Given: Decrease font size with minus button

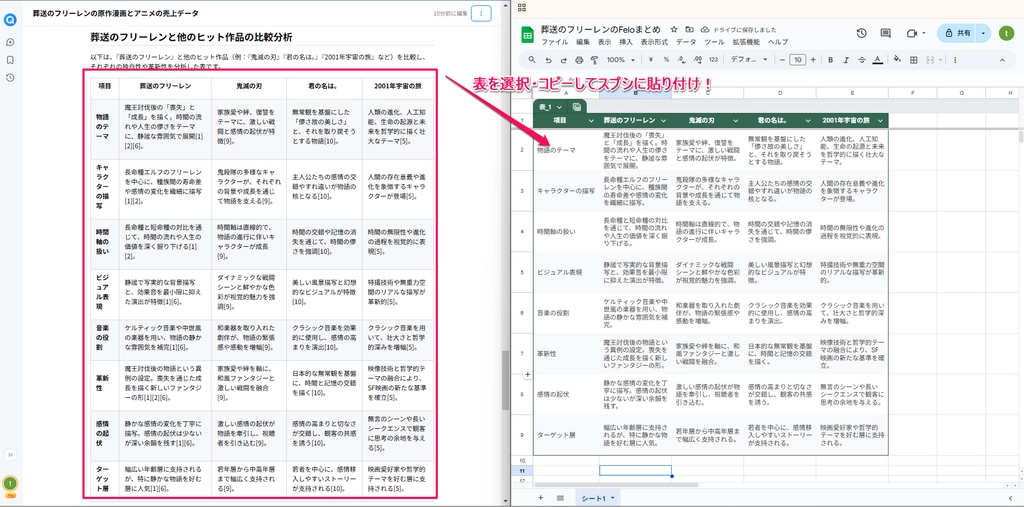Looking at the screenshot, I should tap(782, 60).
